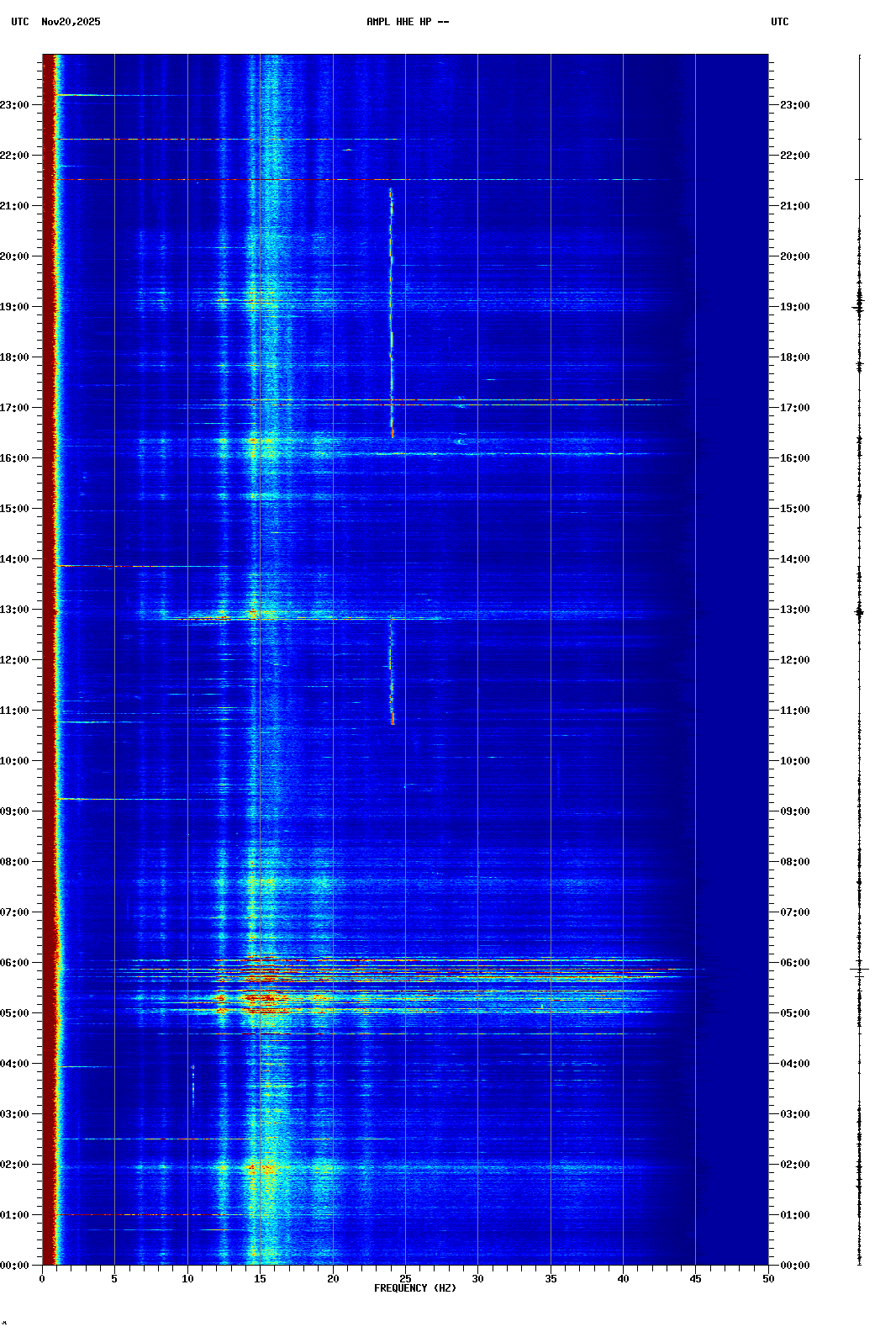Click the 50 Hz frequency axis tick label

pos(768,1279)
